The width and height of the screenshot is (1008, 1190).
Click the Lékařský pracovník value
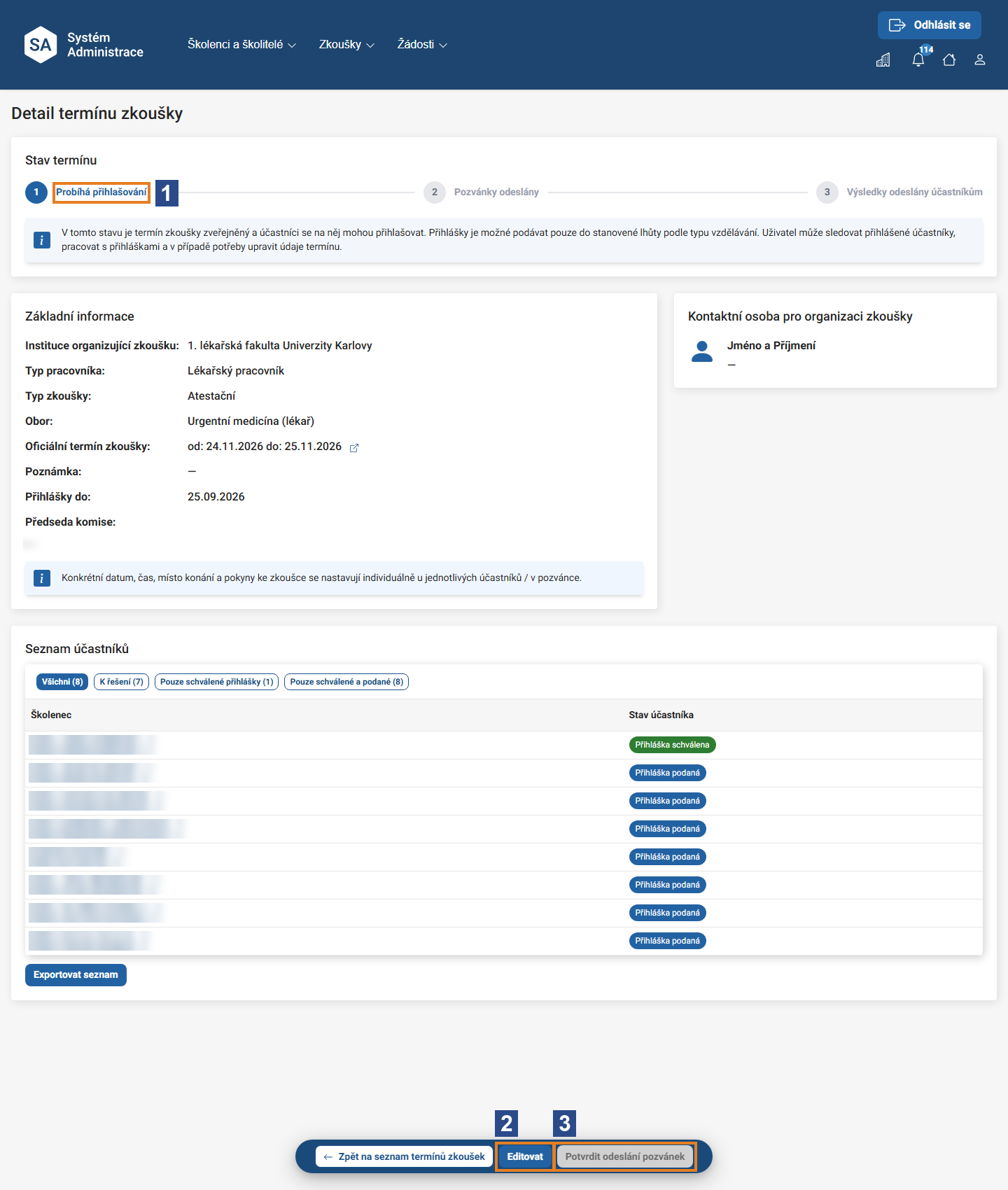click(236, 371)
